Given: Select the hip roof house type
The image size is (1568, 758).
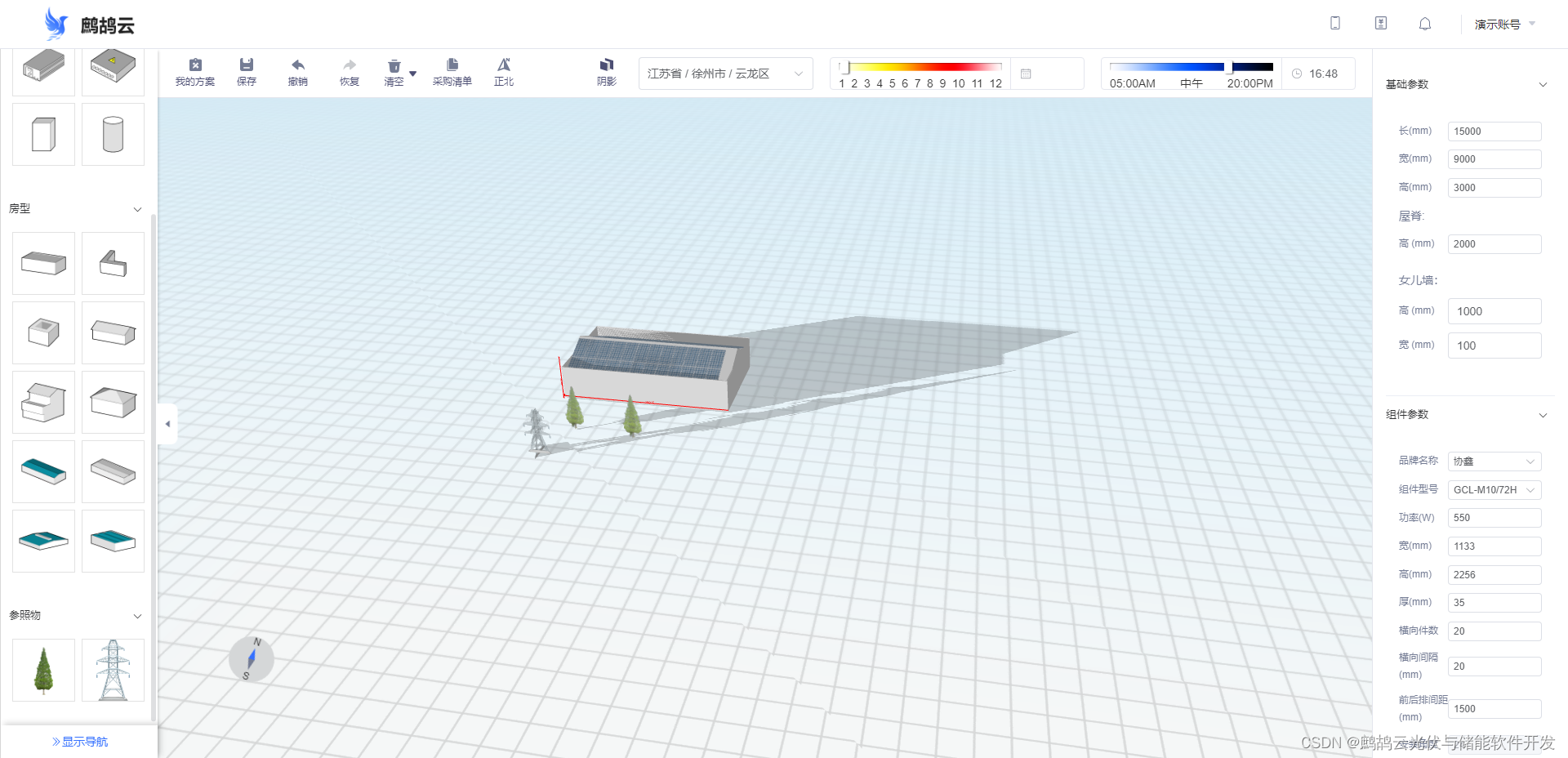Looking at the screenshot, I should (114, 403).
